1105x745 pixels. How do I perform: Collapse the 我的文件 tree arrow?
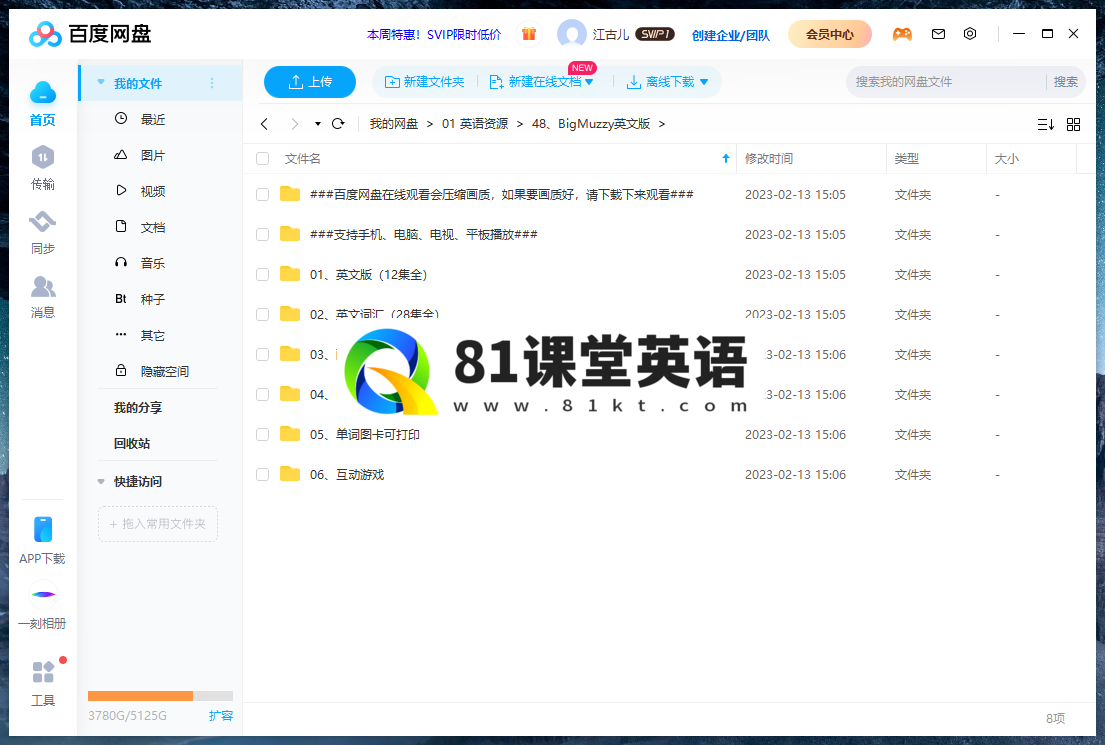tap(101, 82)
